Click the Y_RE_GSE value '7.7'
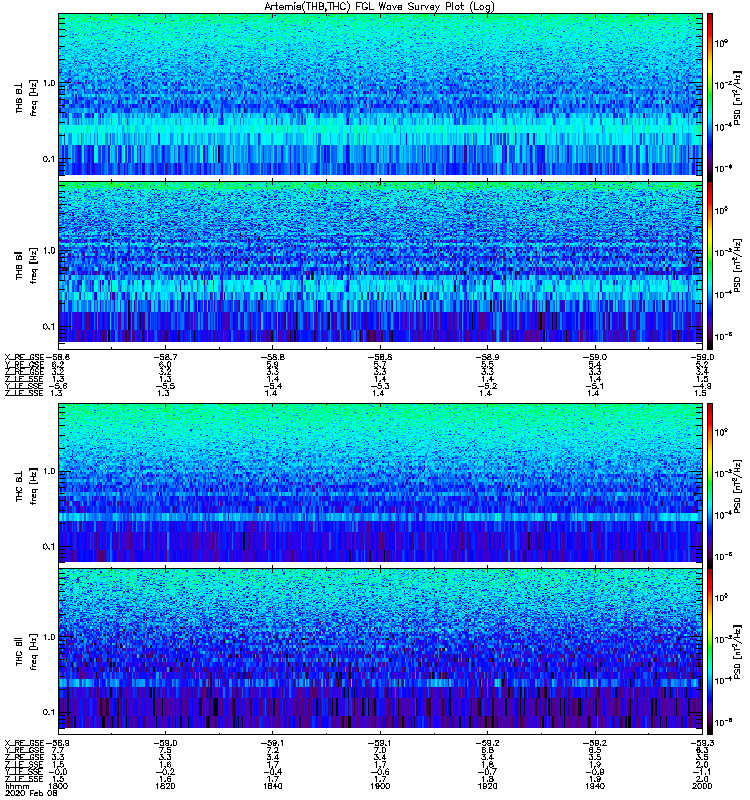This screenshot has height=800, width=750. (58, 751)
